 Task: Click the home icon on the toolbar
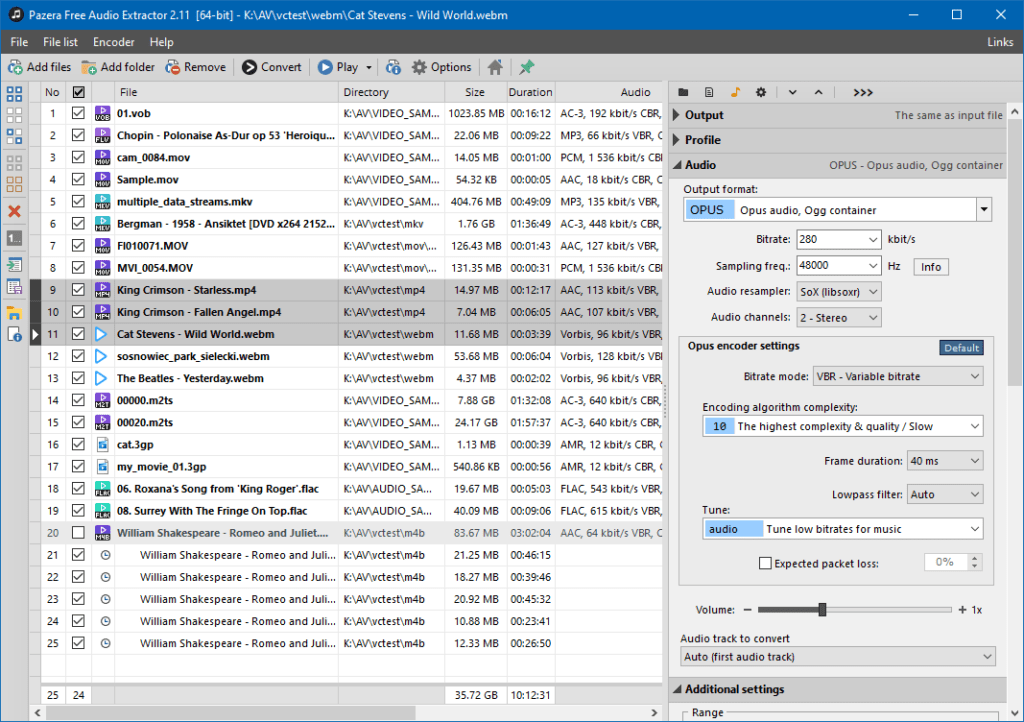[494, 67]
